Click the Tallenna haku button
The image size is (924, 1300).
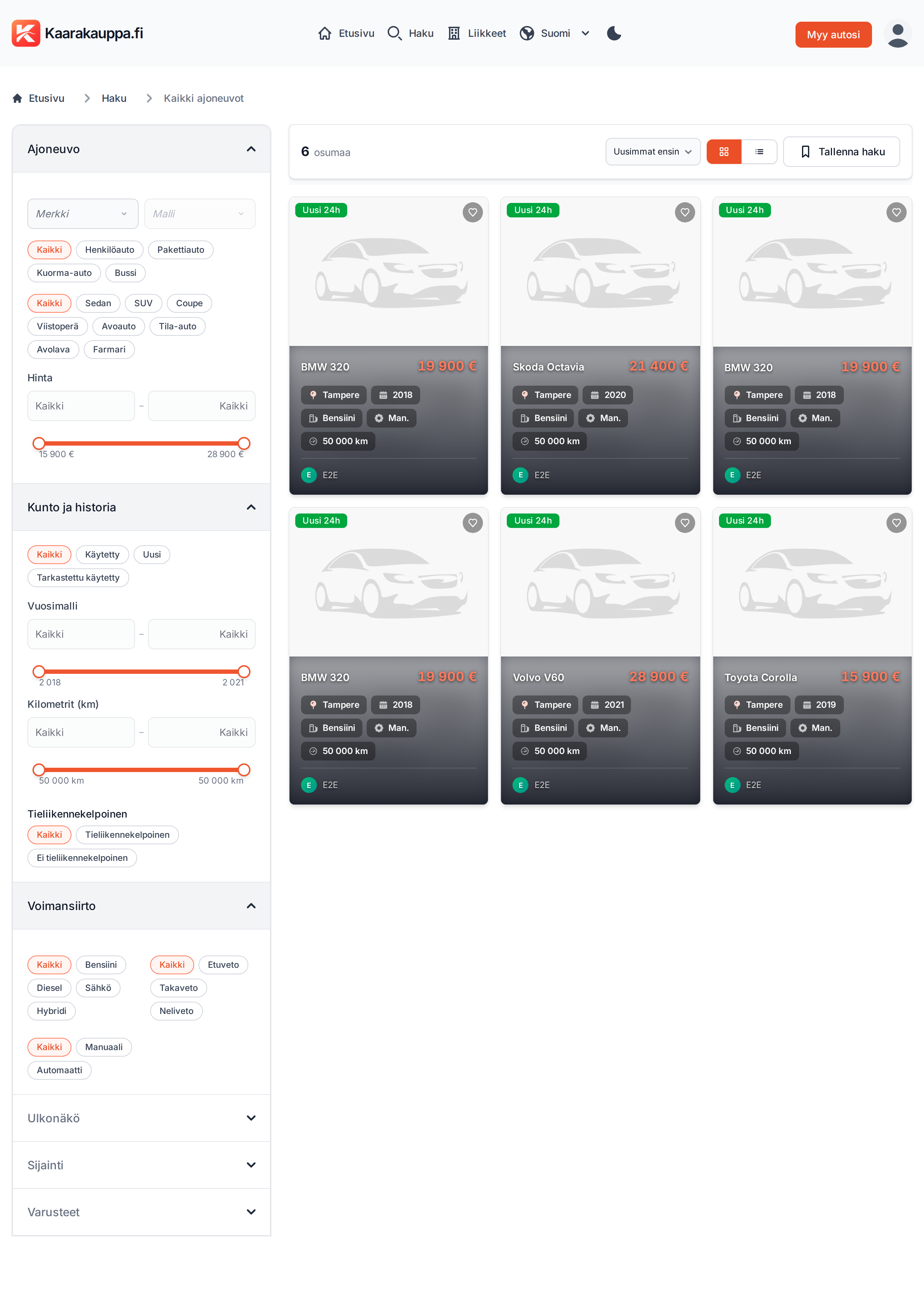841,152
